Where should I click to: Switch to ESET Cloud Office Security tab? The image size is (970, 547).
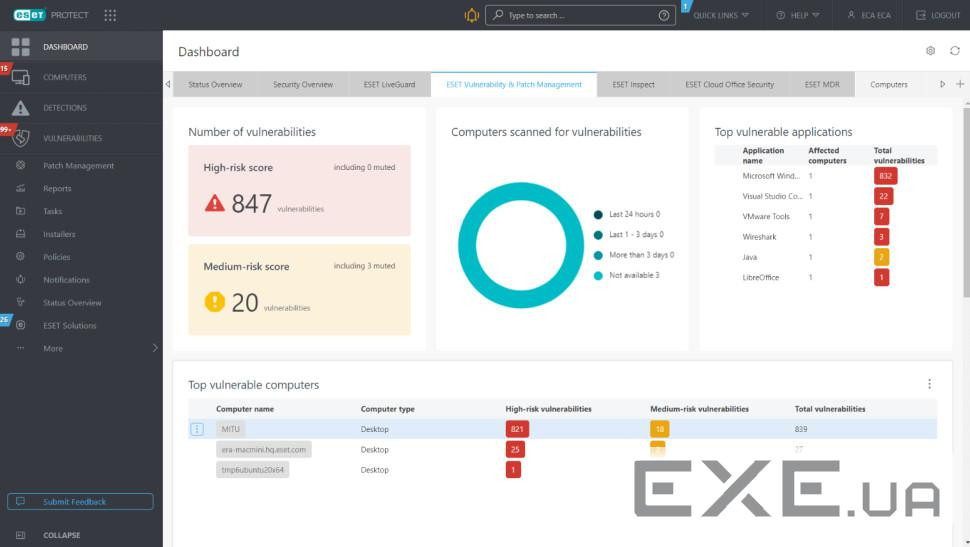729,84
